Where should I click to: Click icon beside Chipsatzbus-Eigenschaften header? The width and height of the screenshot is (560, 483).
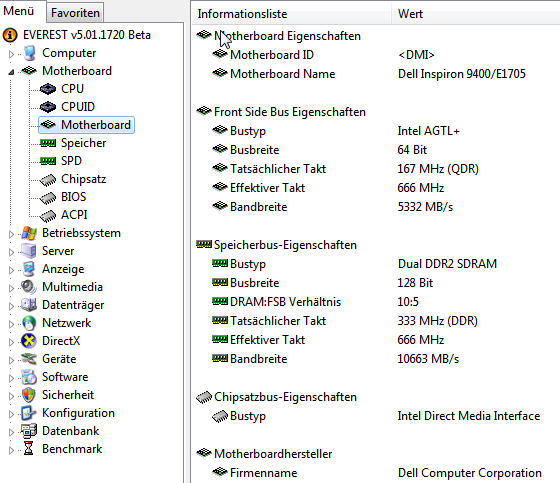point(204,397)
